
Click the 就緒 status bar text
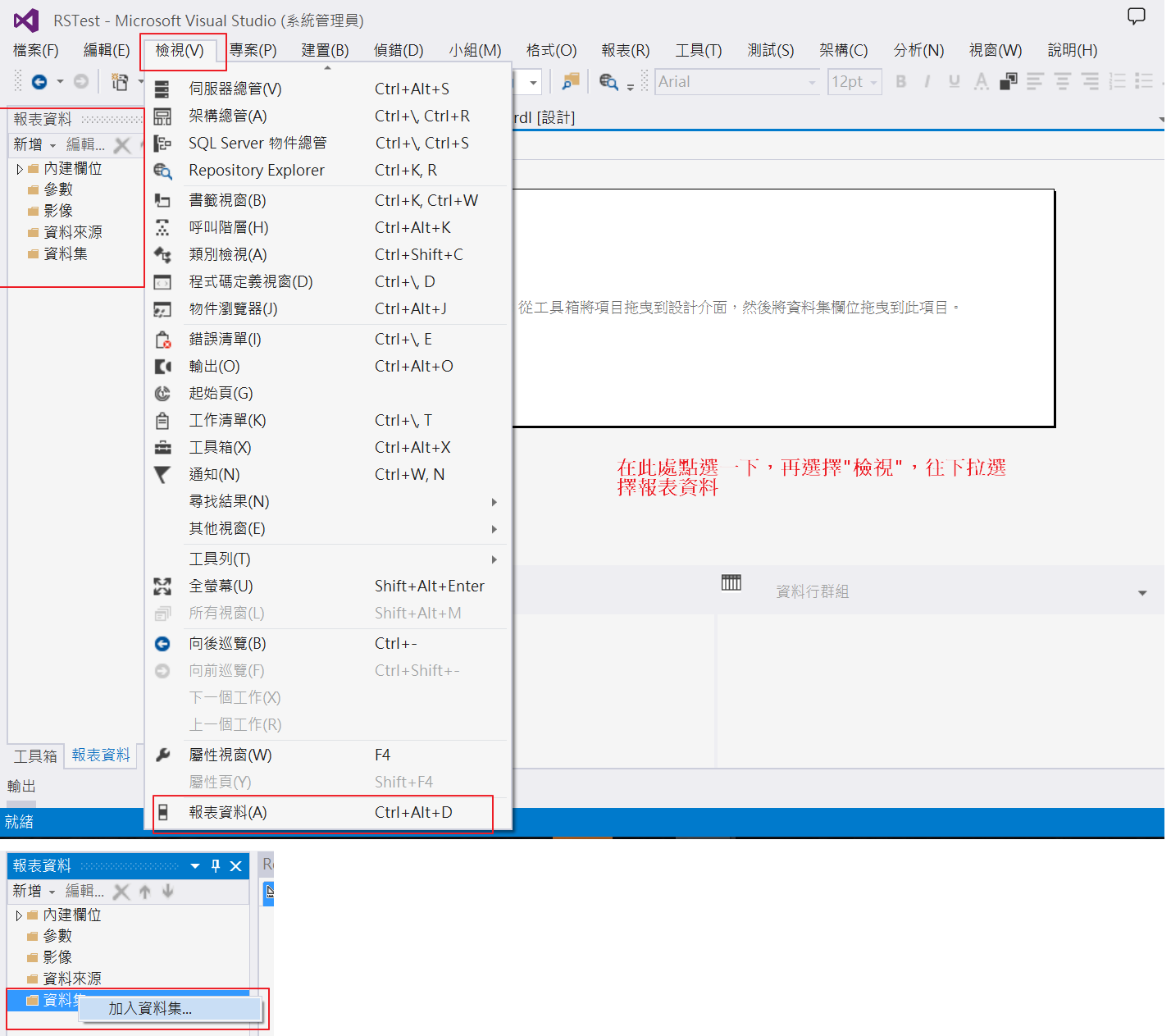pyautogui.click(x=19, y=822)
